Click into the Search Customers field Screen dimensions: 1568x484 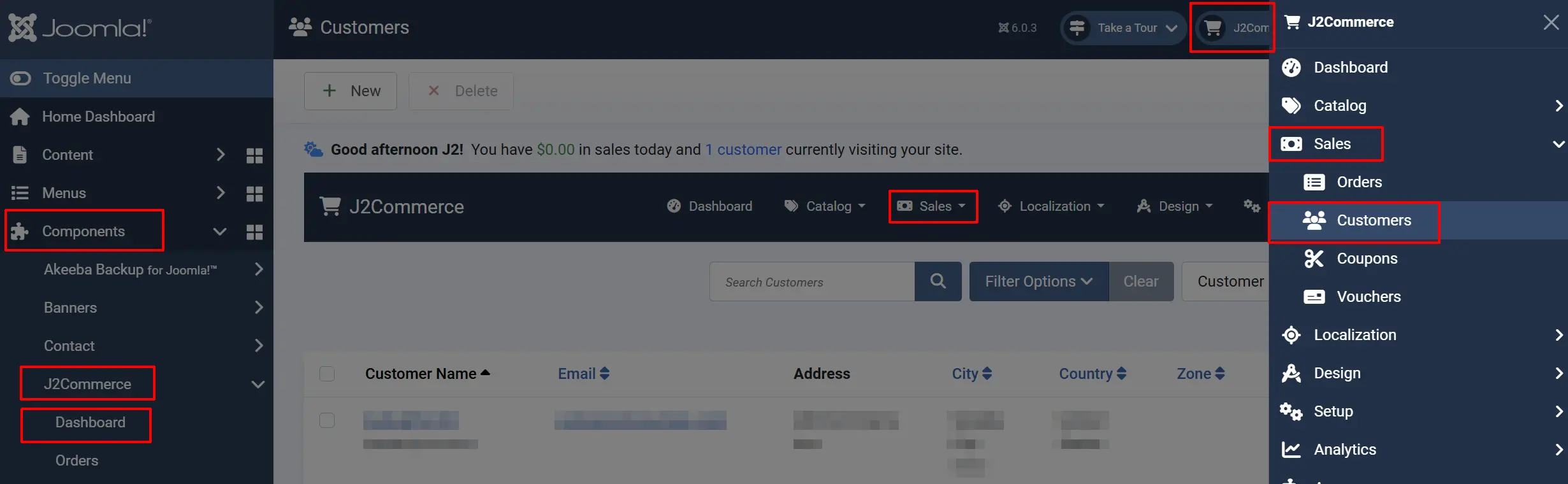(x=812, y=281)
